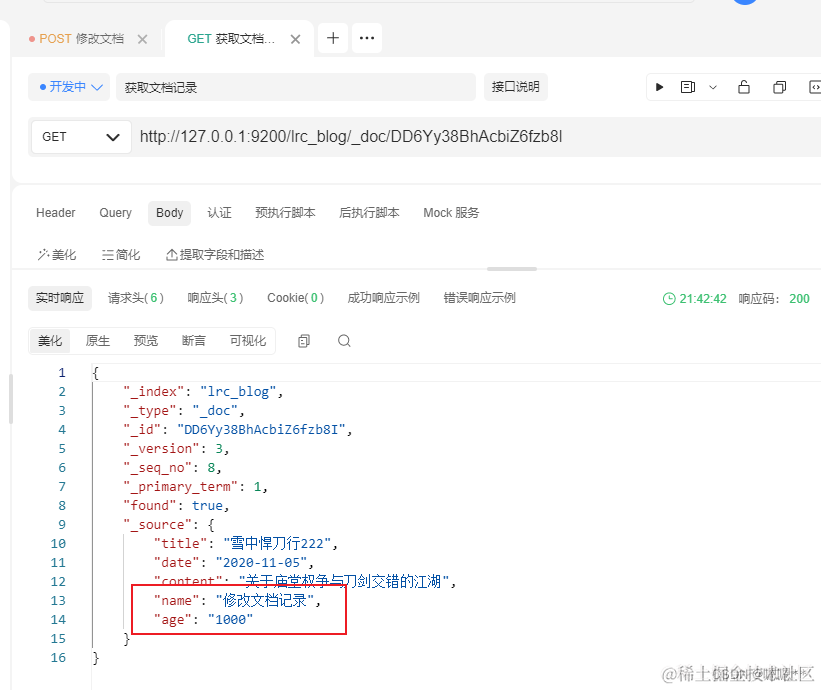The width and height of the screenshot is (821, 690).
Task: Switch to the 可视化 response view tab
Action: 249,341
